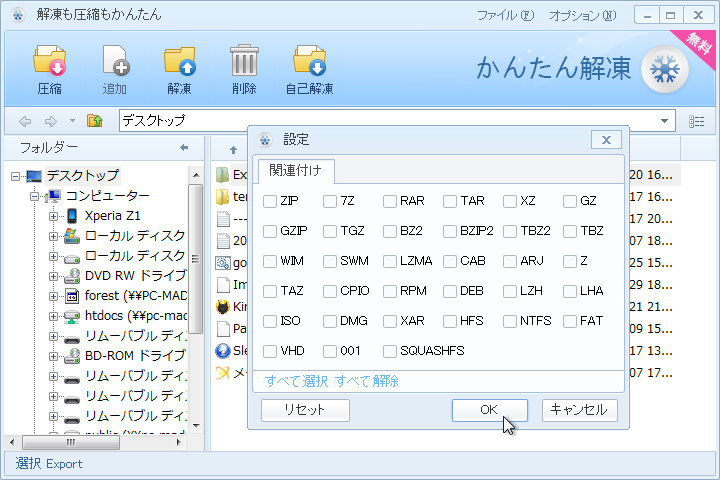This screenshot has height=480, width=720.
Task: Collapse the フォルダー panel with the arrow
Action: coord(184,147)
